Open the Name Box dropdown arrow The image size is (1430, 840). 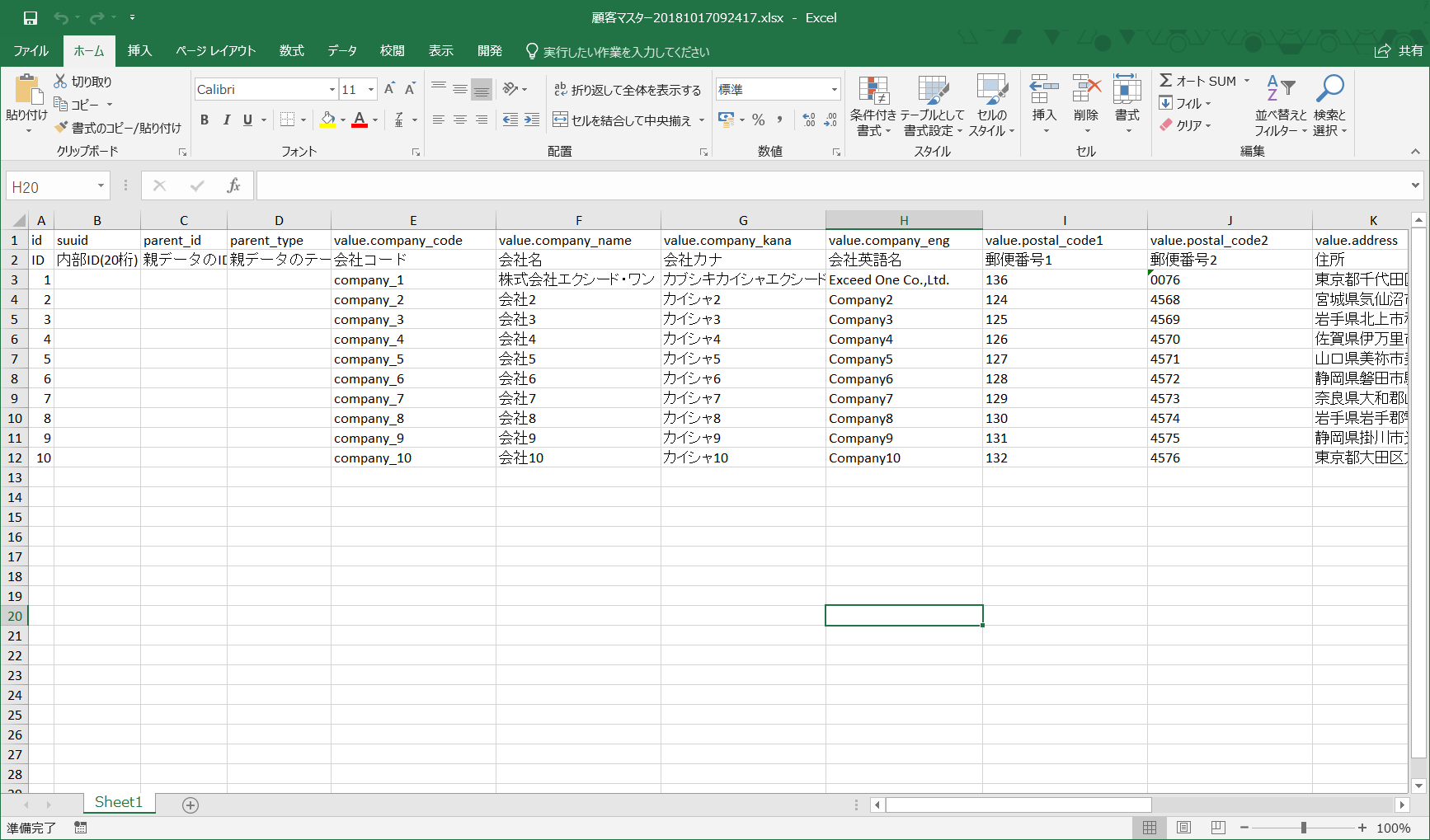101,186
